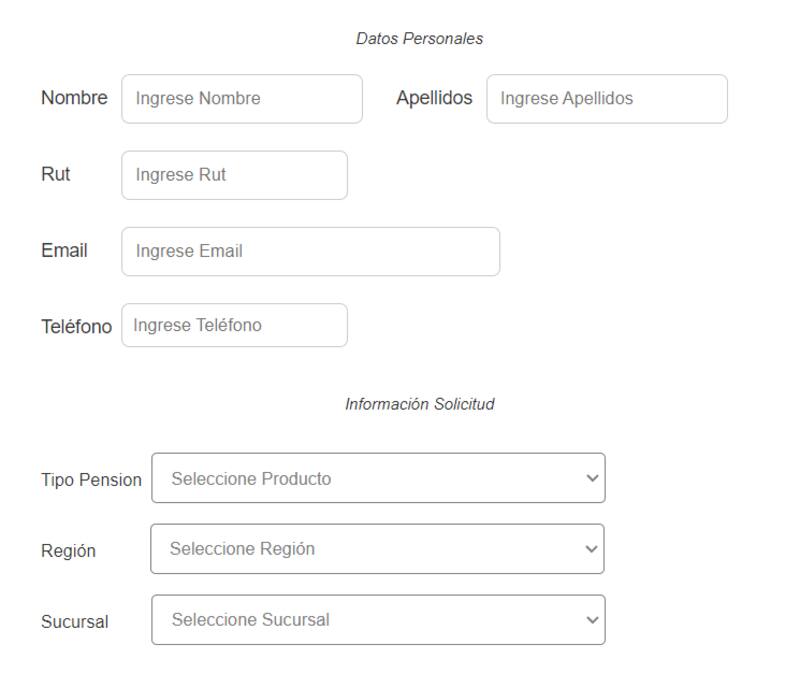
Task: Click the chevron arrow on the Sucursal select
Action: tap(590, 620)
